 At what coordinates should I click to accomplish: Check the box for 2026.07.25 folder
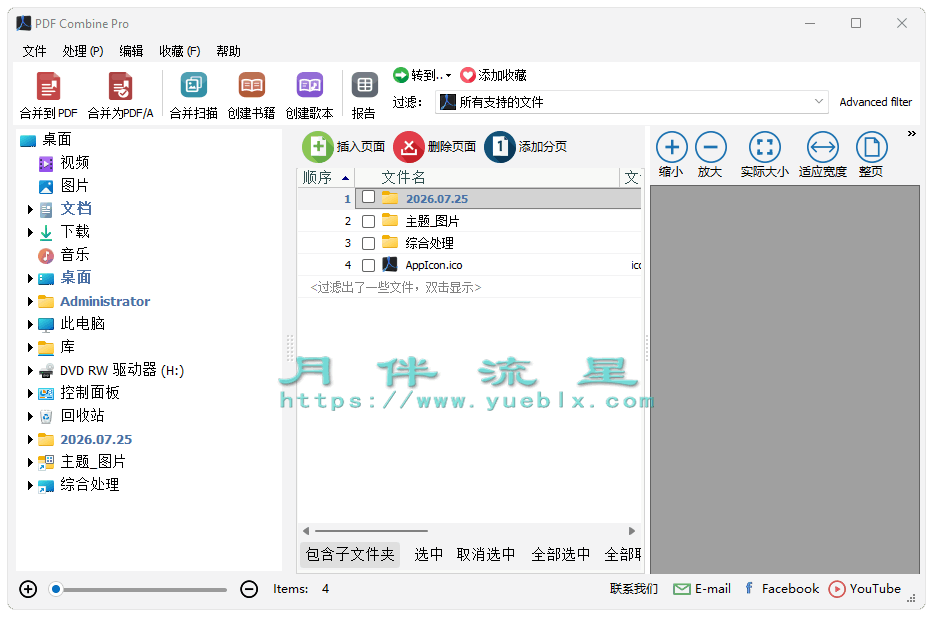point(368,197)
